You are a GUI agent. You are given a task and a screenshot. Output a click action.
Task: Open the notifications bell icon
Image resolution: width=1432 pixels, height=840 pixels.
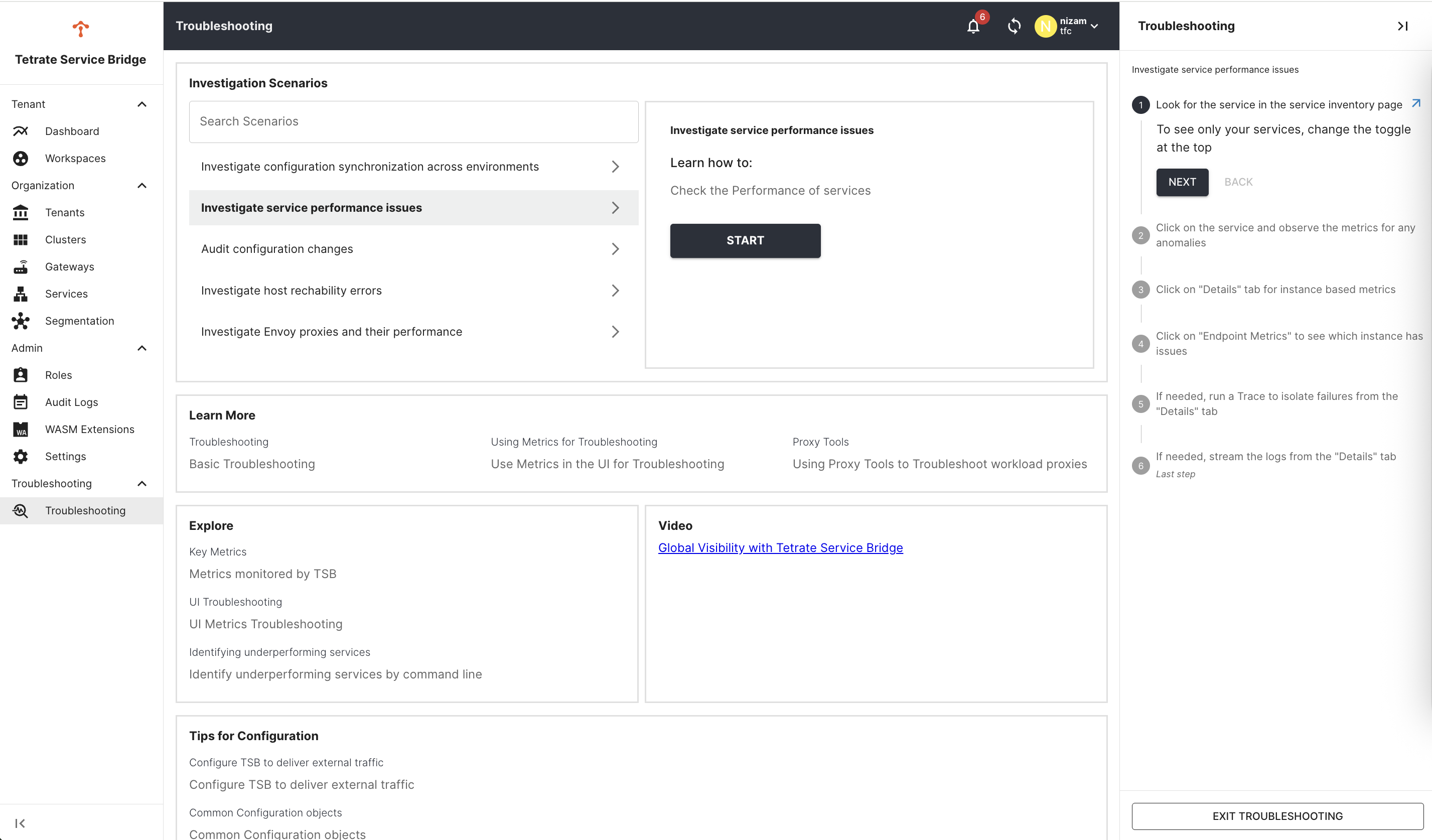(x=973, y=26)
